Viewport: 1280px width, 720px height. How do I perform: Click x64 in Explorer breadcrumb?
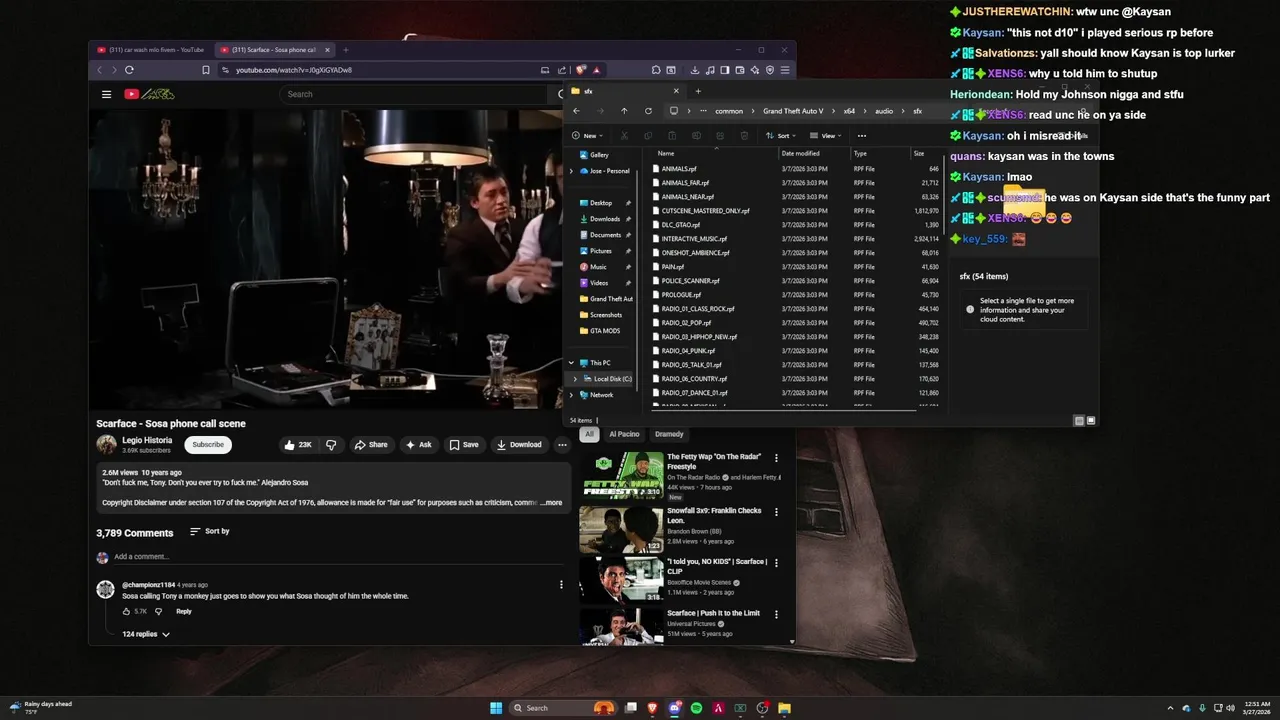(849, 111)
